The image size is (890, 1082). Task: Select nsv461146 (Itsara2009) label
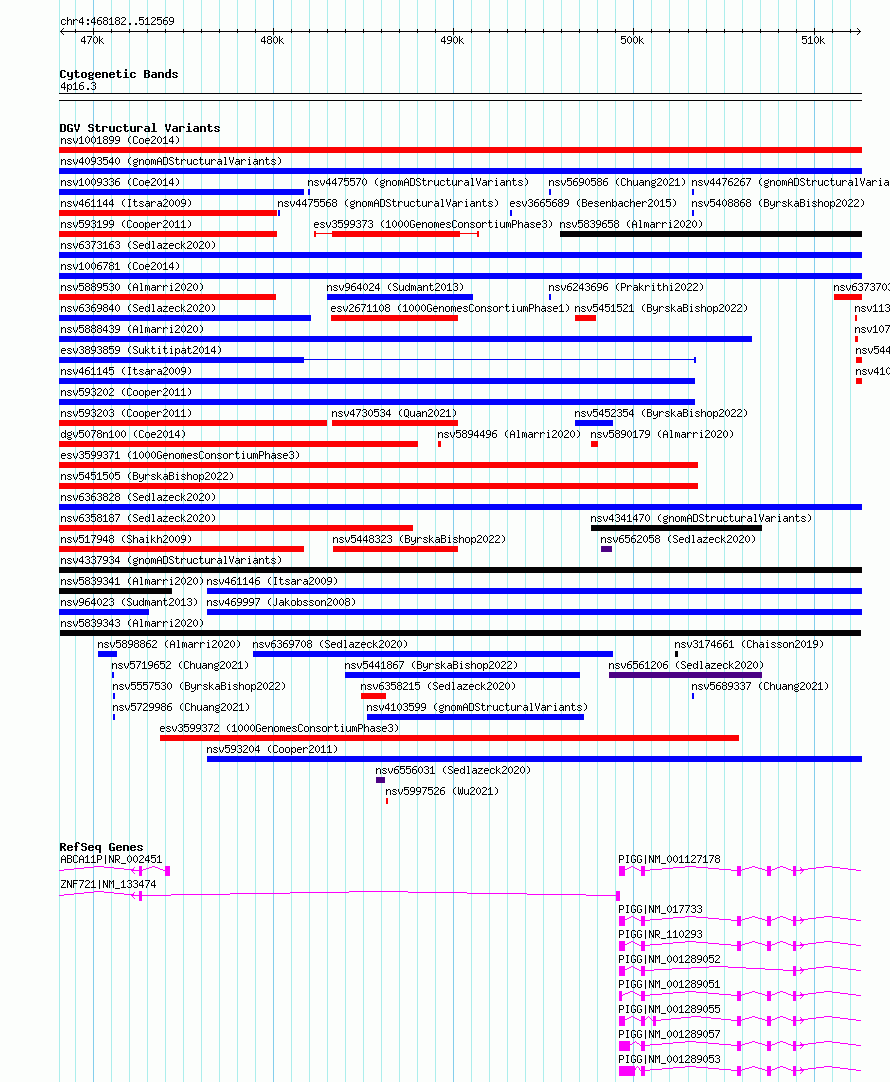(273, 582)
